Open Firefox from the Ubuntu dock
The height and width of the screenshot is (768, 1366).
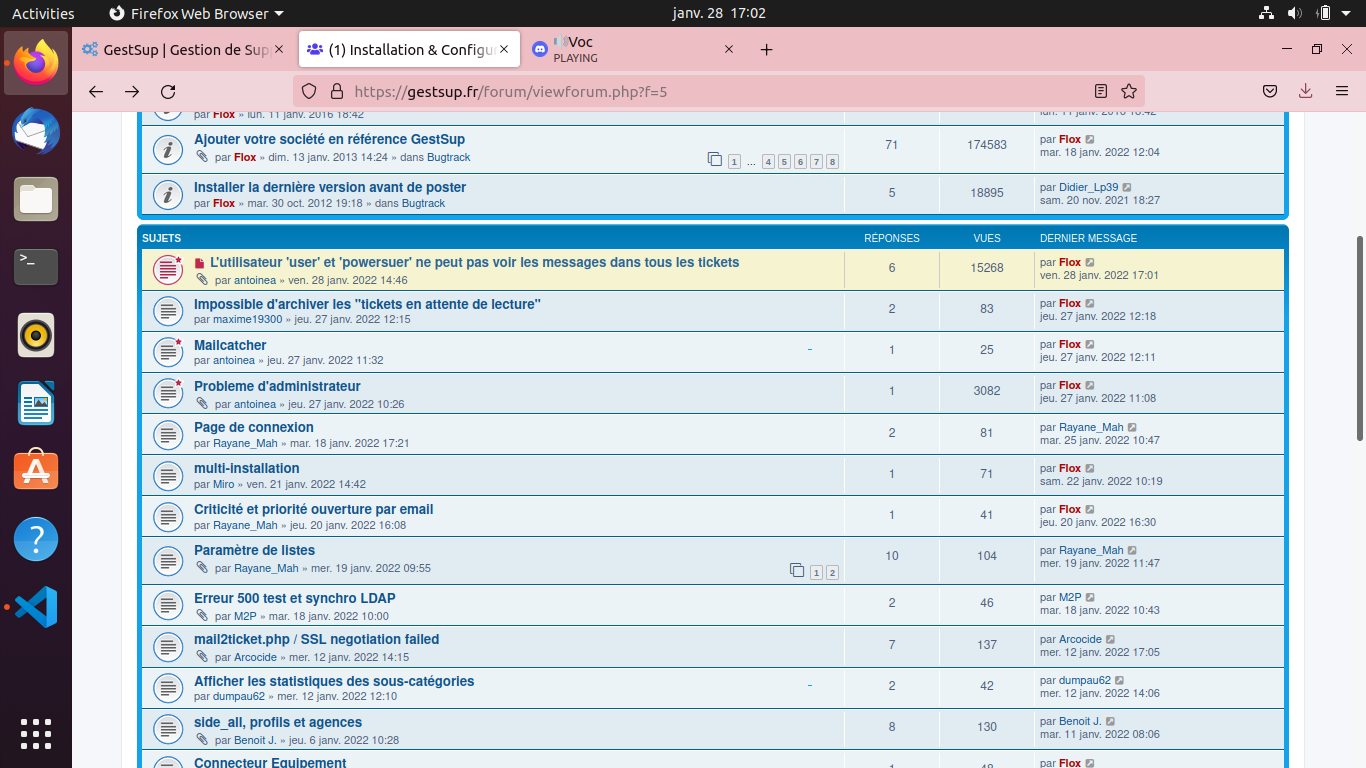(36, 63)
